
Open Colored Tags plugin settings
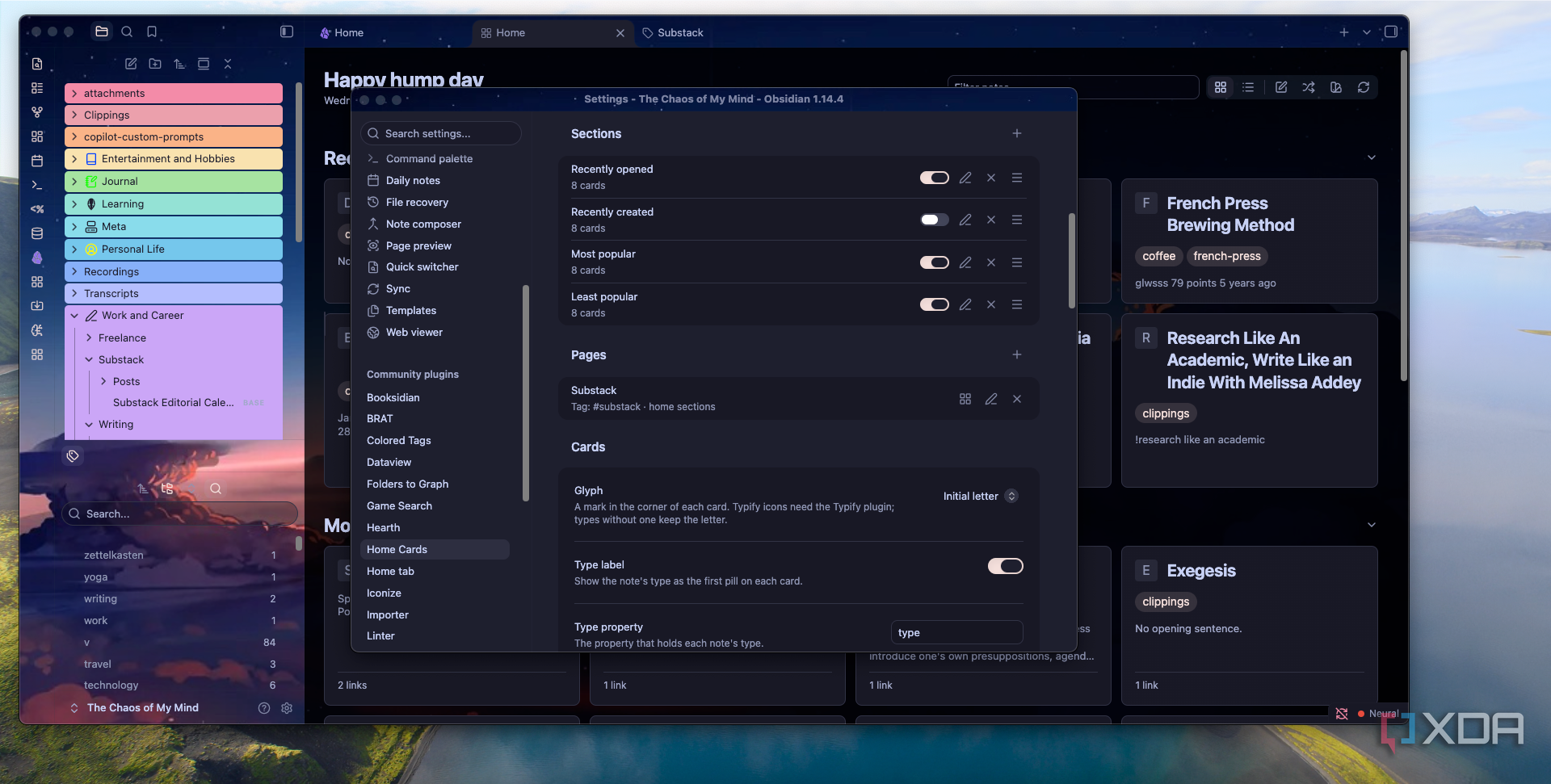399,440
